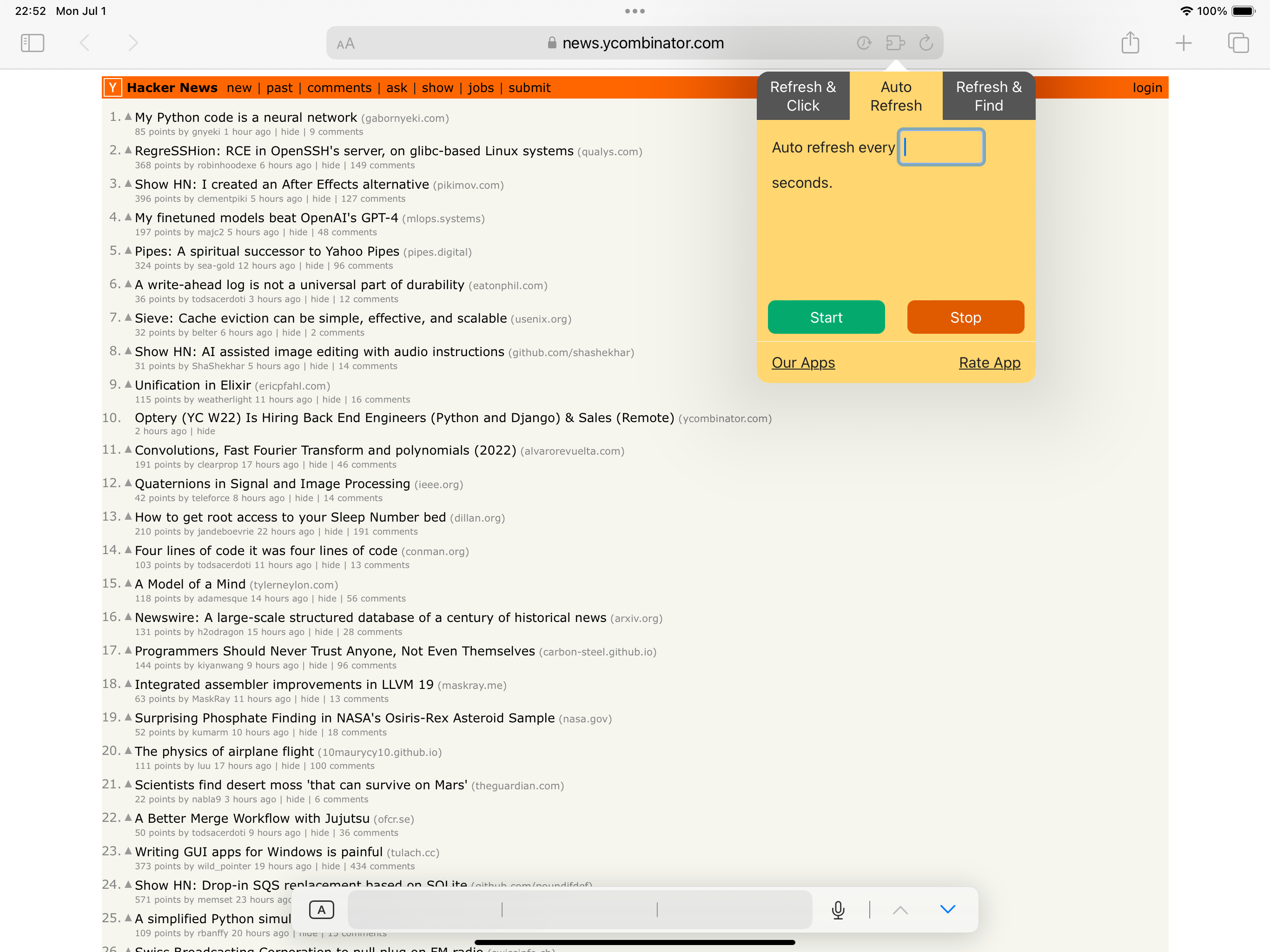Switch to the Refresh & Click tab
This screenshot has width=1270, height=952.
(x=803, y=97)
